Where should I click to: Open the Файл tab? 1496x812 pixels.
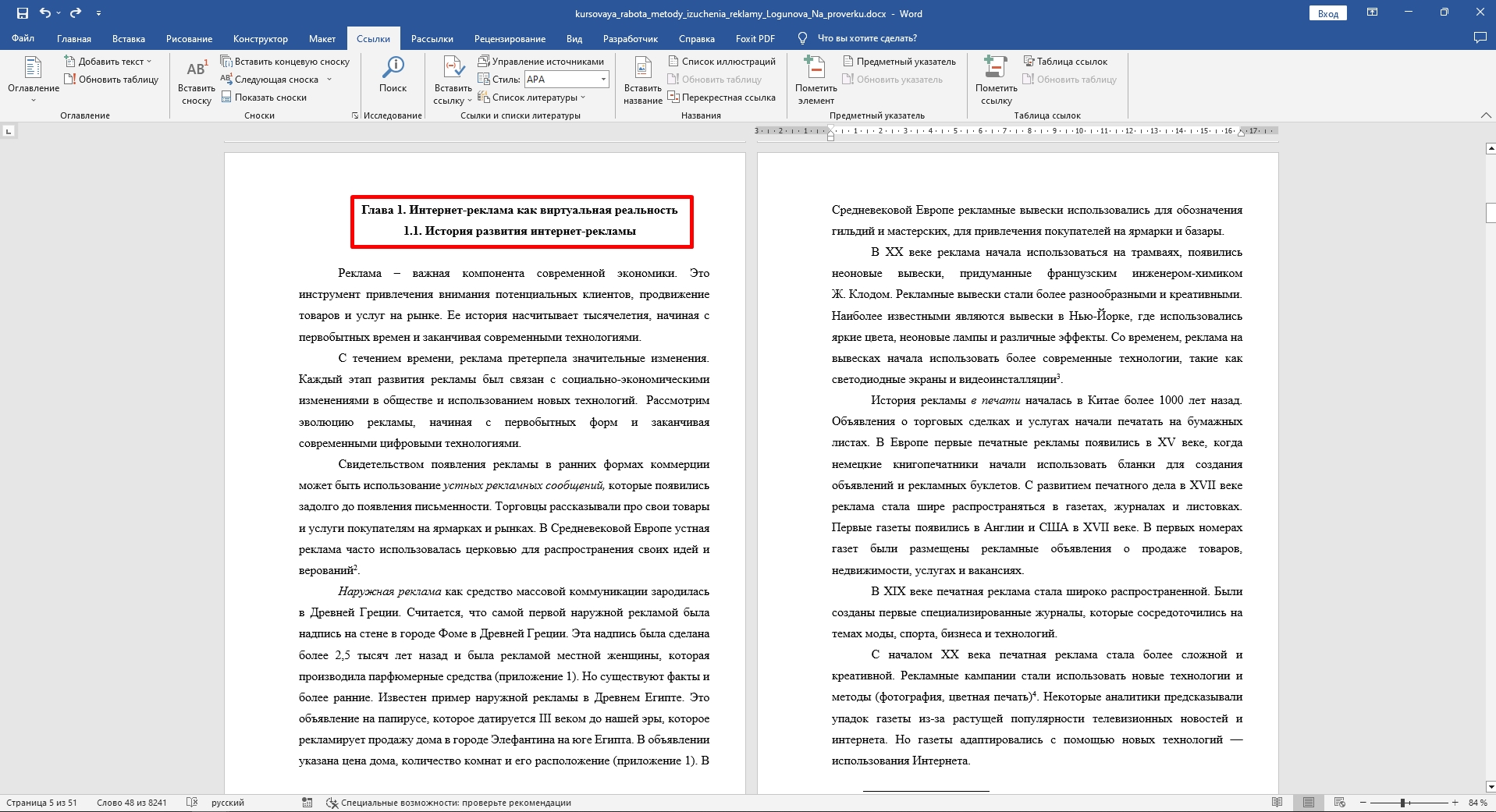coord(23,38)
